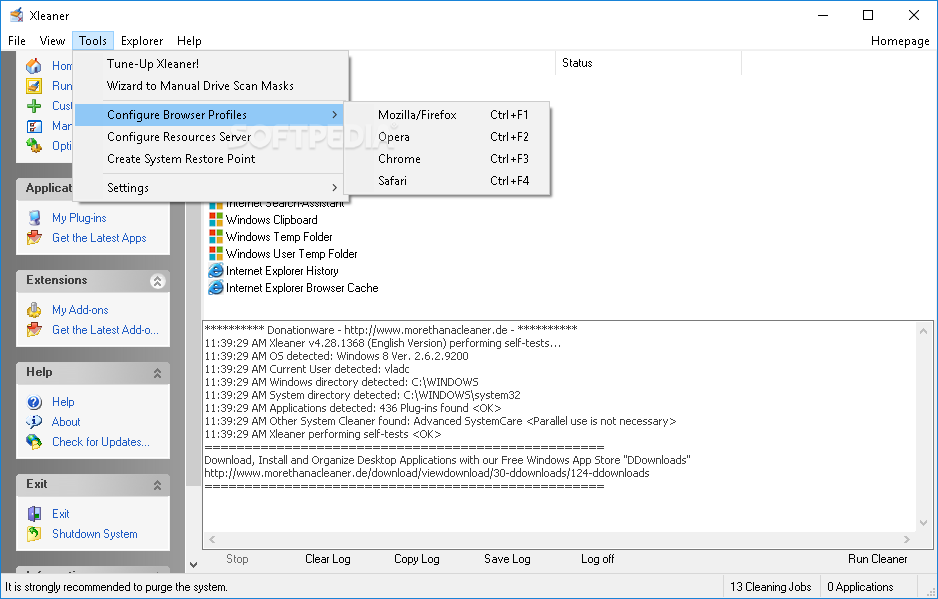Viewport: 938px width, 599px height.
Task: Click the Get the Latest Add-ons icon
Action: pos(34,329)
